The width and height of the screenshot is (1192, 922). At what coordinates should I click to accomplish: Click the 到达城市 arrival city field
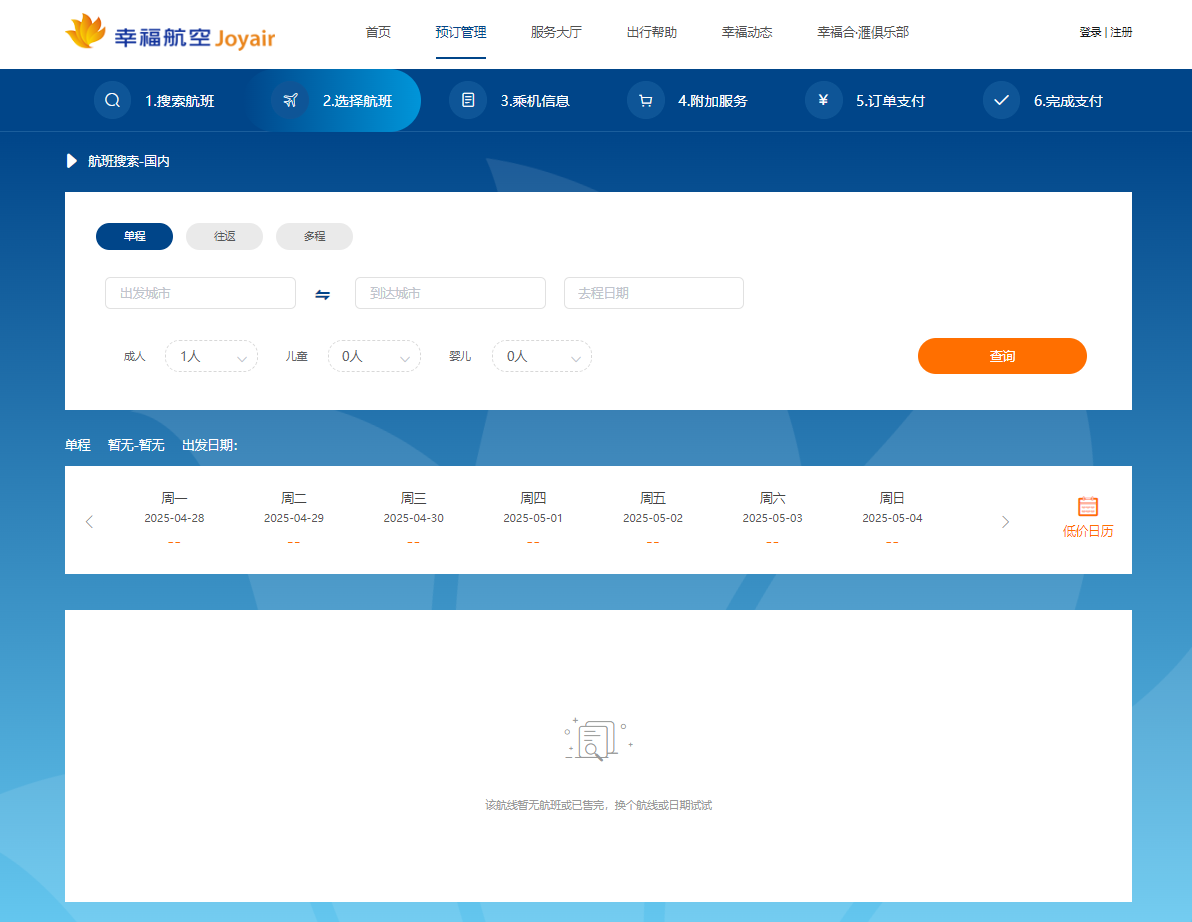click(x=450, y=293)
